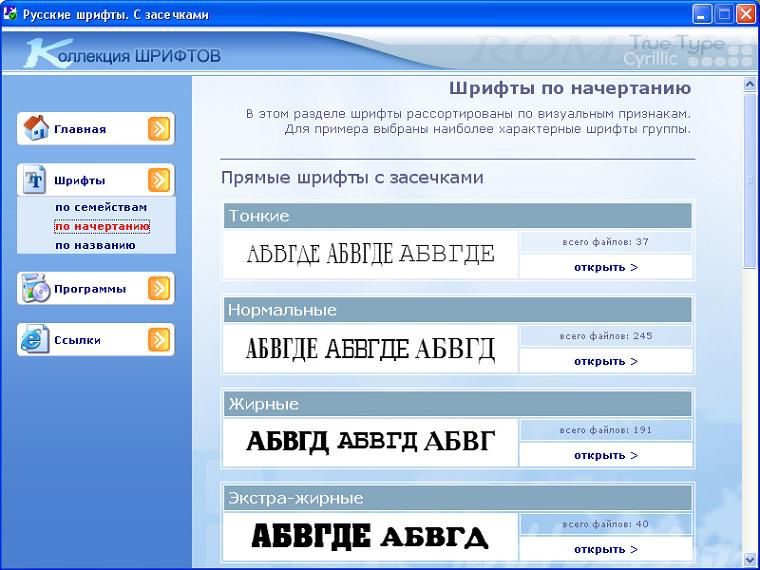Open the Тонкие fonts with открыть link

pos(605,267)
